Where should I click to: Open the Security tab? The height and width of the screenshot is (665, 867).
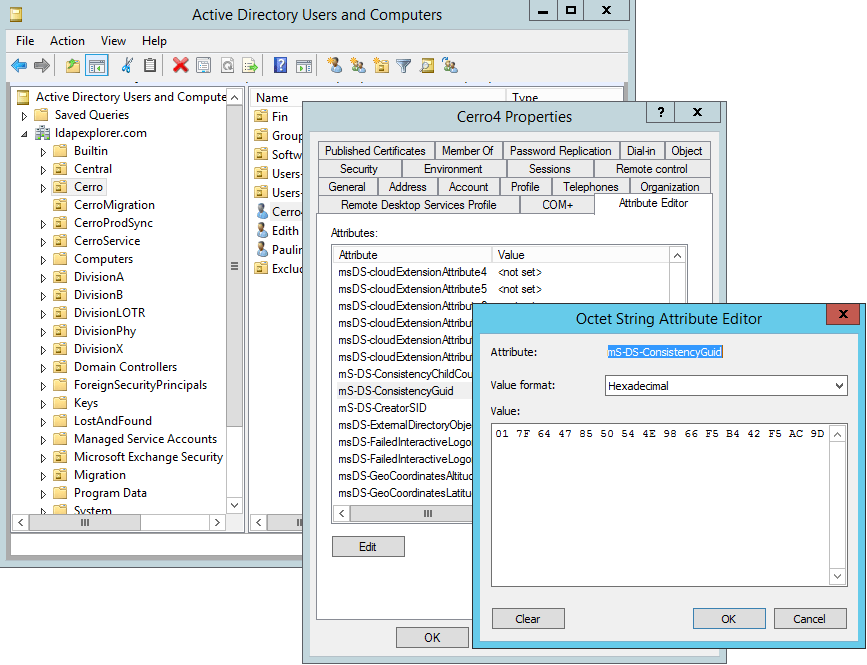358,168
